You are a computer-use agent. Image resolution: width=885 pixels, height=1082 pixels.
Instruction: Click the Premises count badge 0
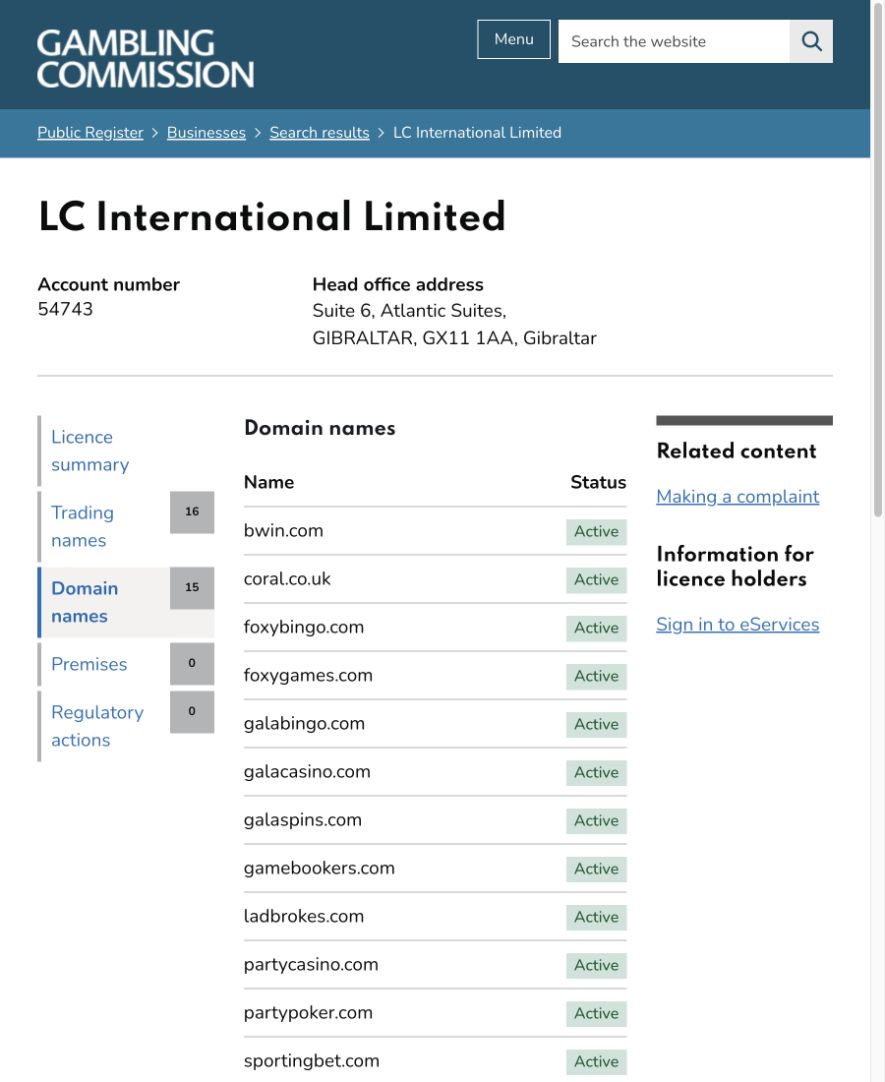[x=192, y=664]
